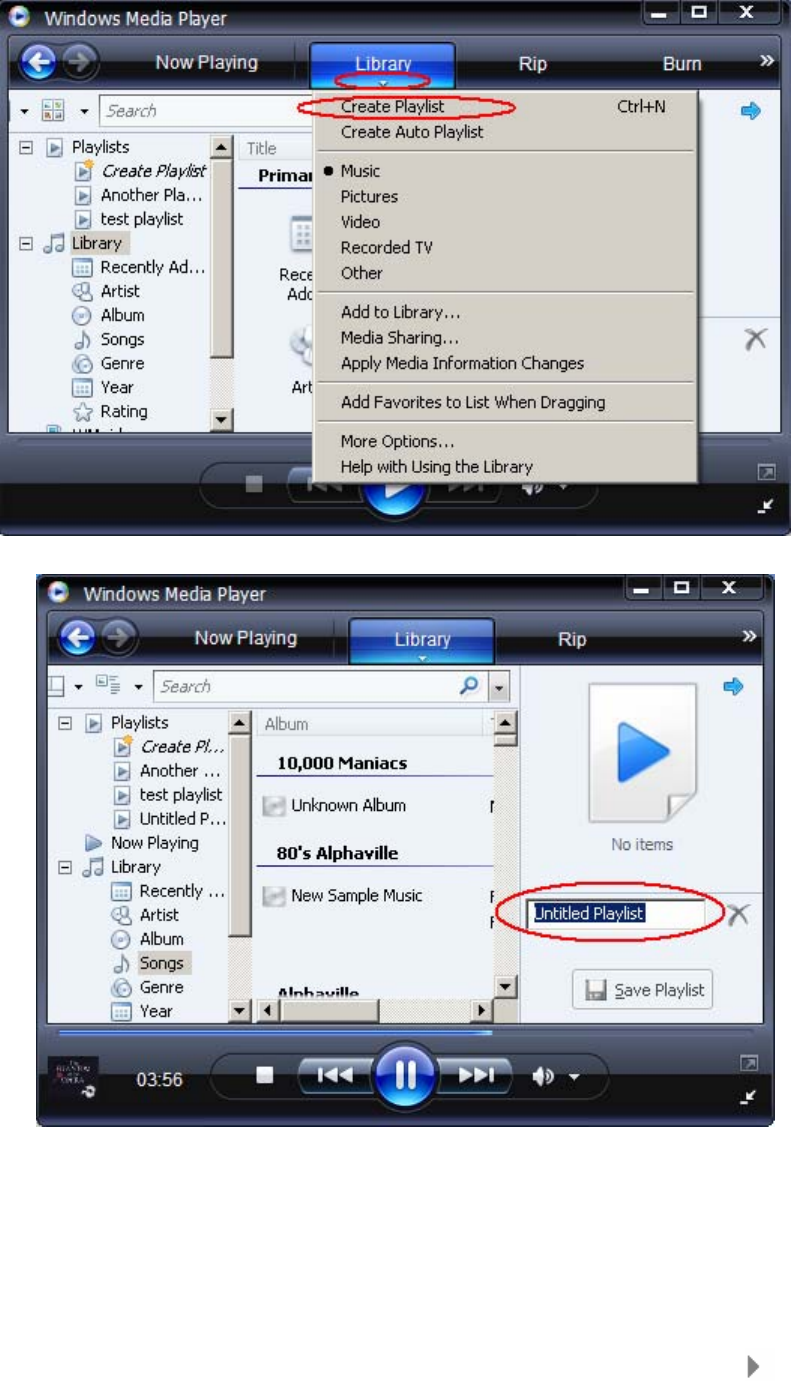Click down arrow of lower window album list scrollbar
This screenshot has width=791, height=1381.
pos(506,987)
